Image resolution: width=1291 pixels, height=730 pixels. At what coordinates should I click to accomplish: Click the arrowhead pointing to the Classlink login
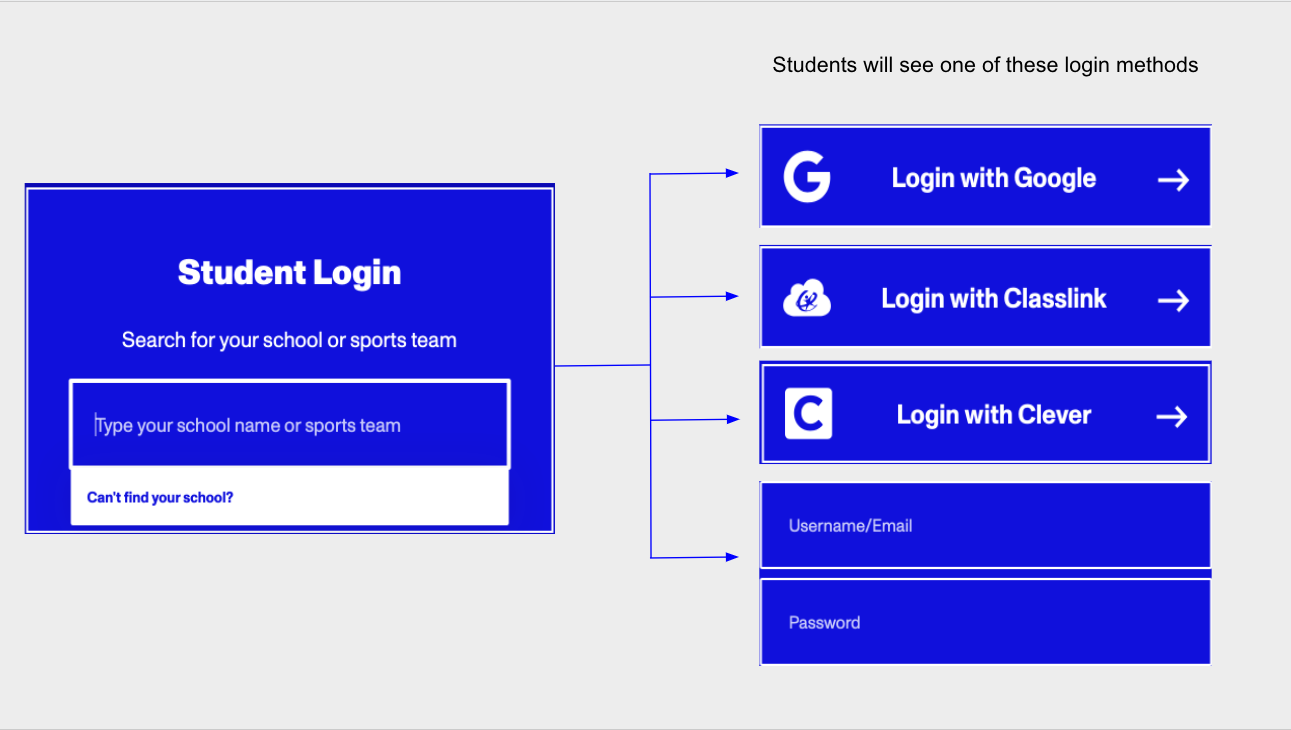point(732,296)
